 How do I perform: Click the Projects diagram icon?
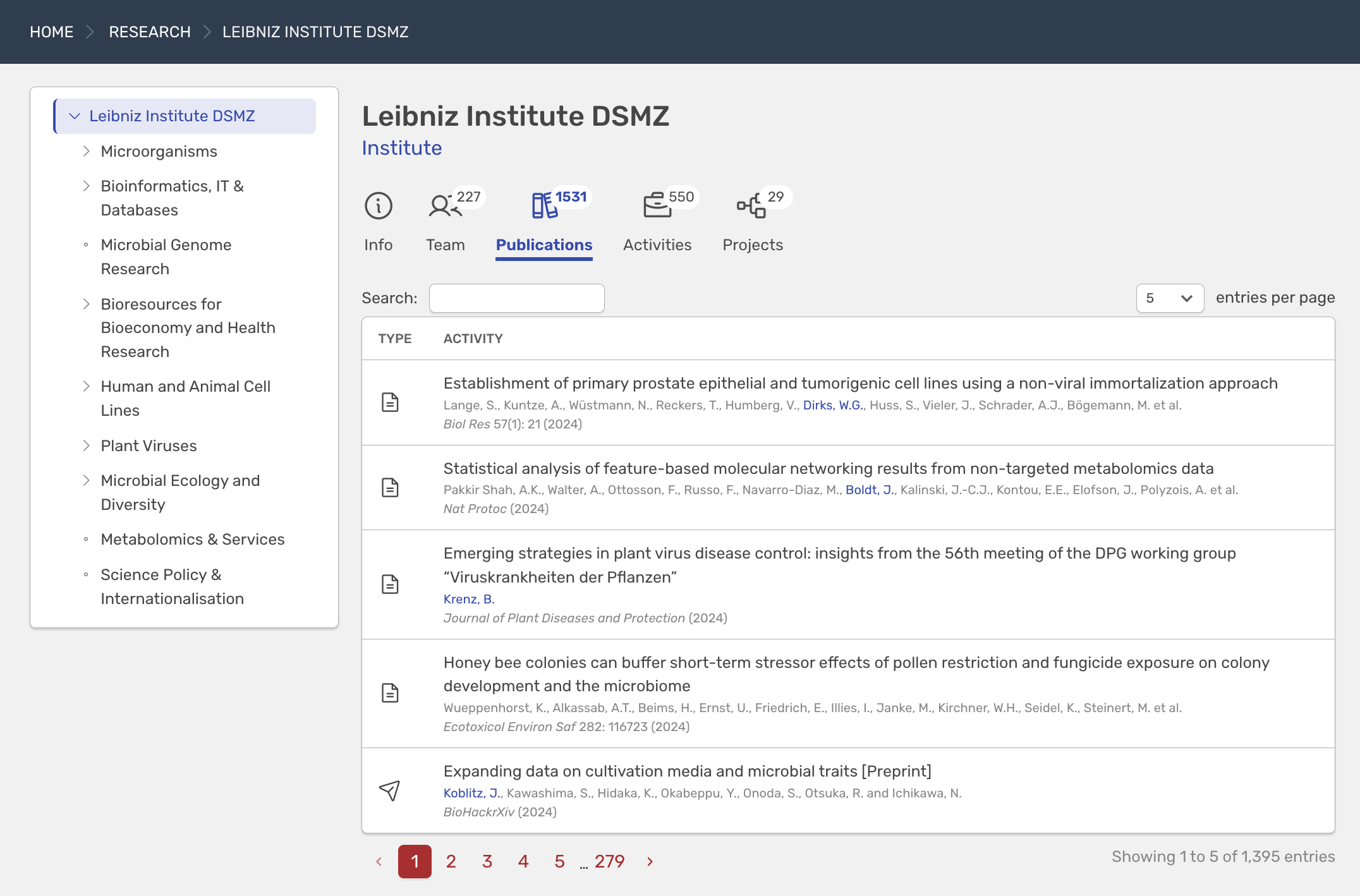751,206
